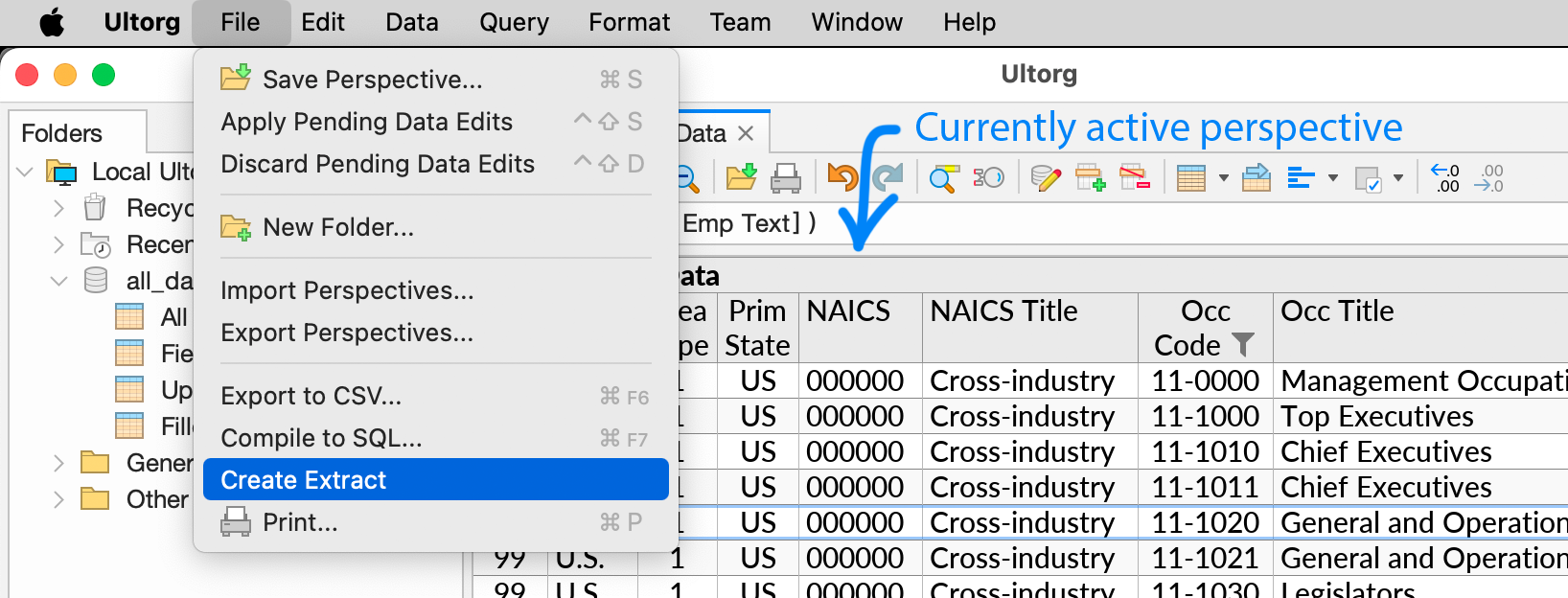Click the add-row icon with green plus
Screen dimensions: 1568x598
1090,177
